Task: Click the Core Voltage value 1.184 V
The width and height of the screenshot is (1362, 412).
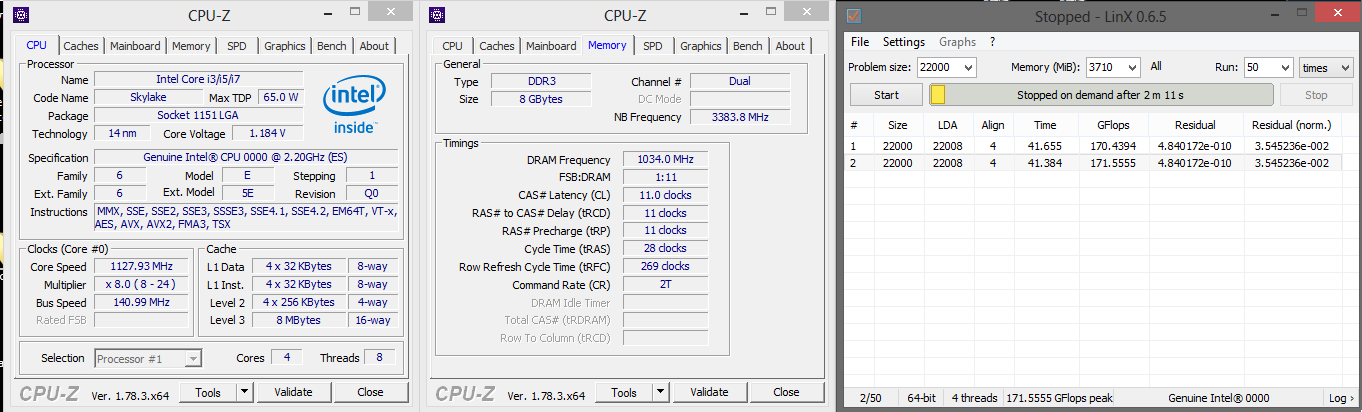Action: click(x=267, y=133)
